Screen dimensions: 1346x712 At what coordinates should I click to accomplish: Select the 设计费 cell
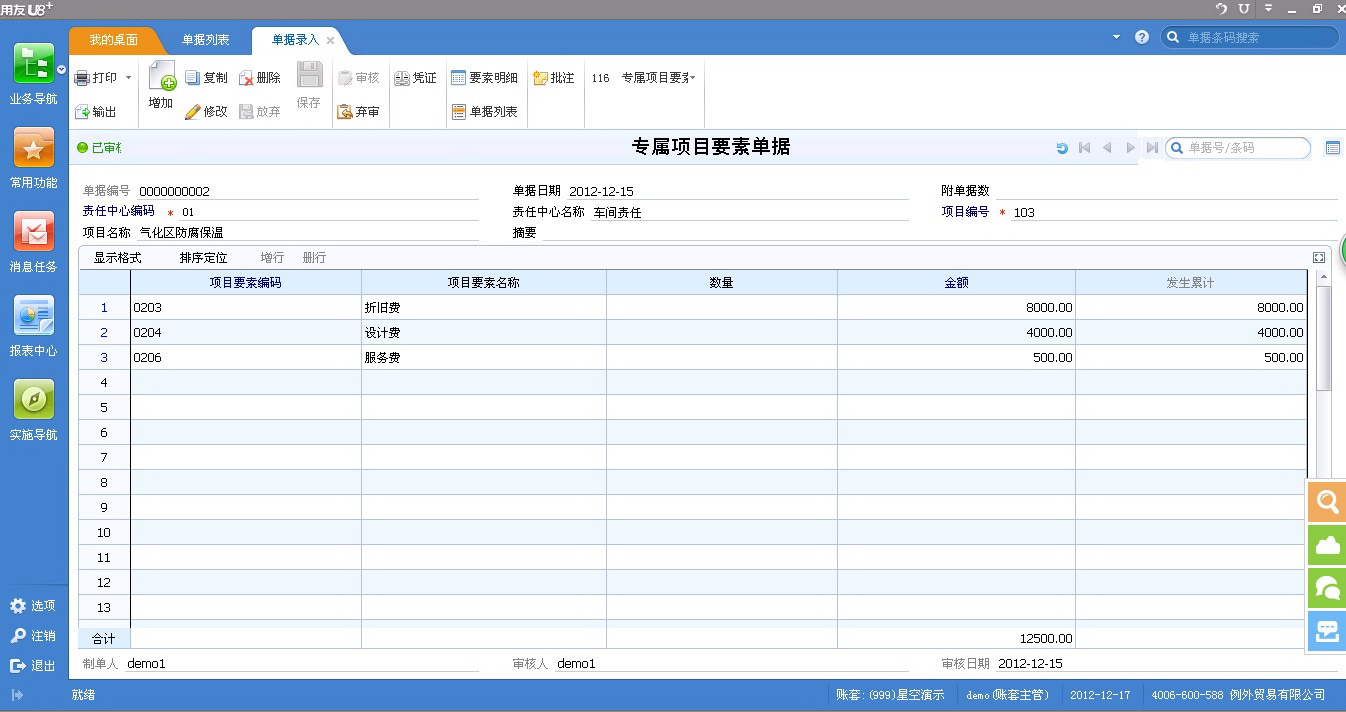484,333
